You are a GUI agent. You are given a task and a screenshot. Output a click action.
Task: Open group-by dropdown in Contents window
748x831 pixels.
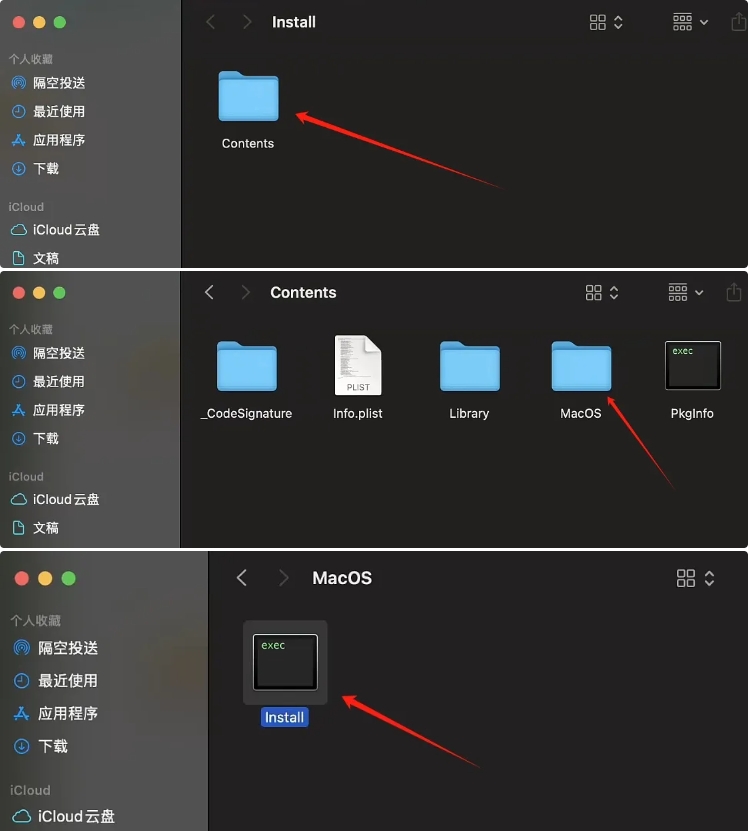click(x=685, y=293)
